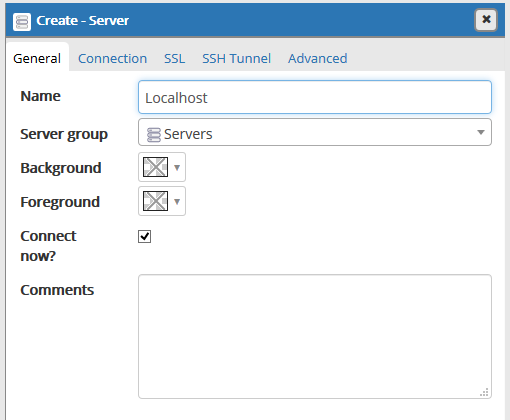Click the Connect now? label
The height and width of the screenshot is (420, 510).
pos(48,246)
